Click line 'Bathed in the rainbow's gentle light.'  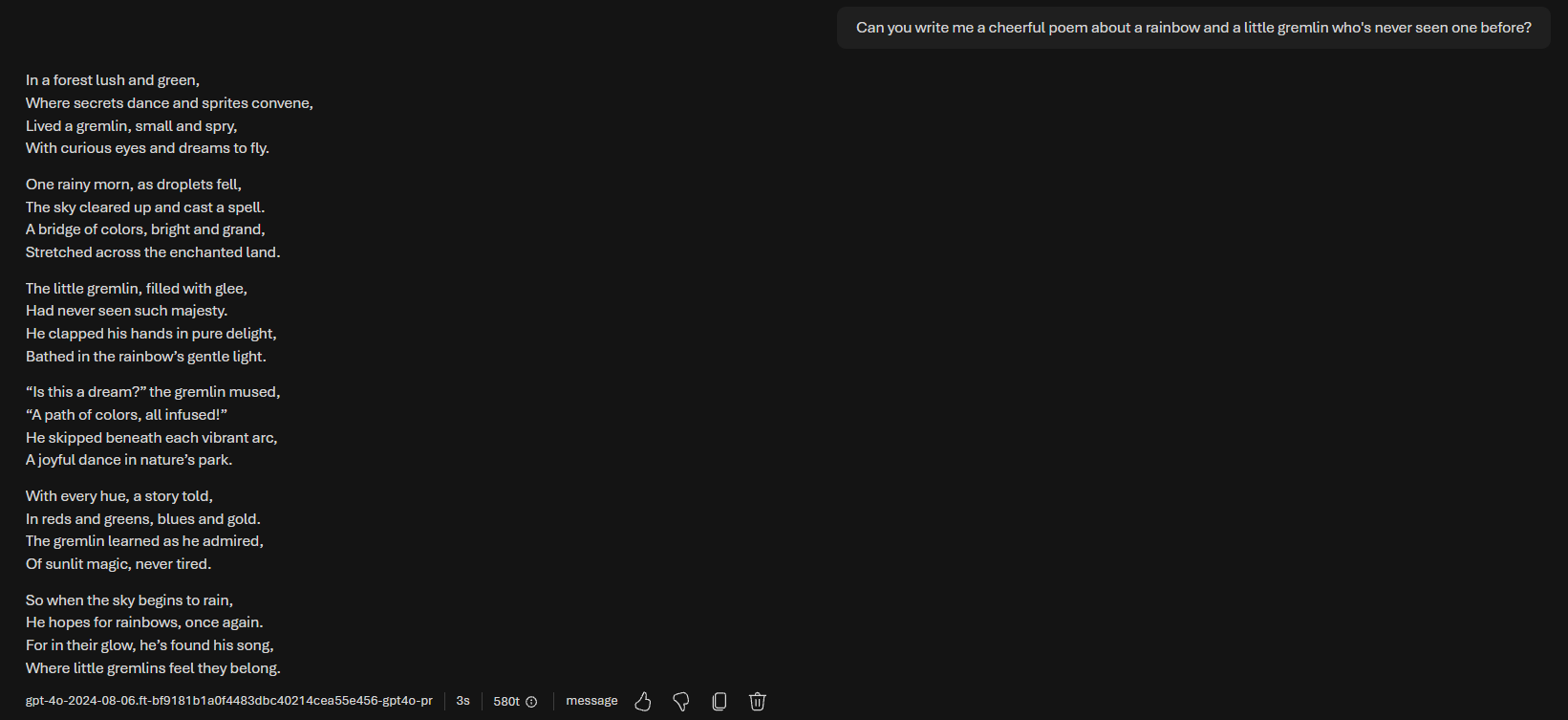pyautogui.click(x=146, y=357)
